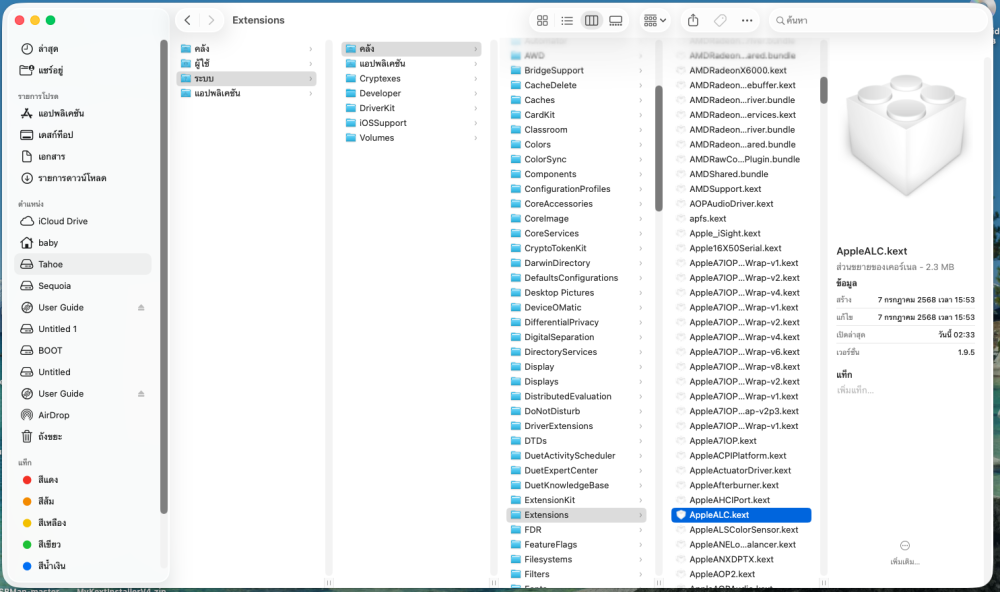This screenshot has height=592, width=1000.
Task: Filter by green tag สีเขียว
Action: click(83, 544)
